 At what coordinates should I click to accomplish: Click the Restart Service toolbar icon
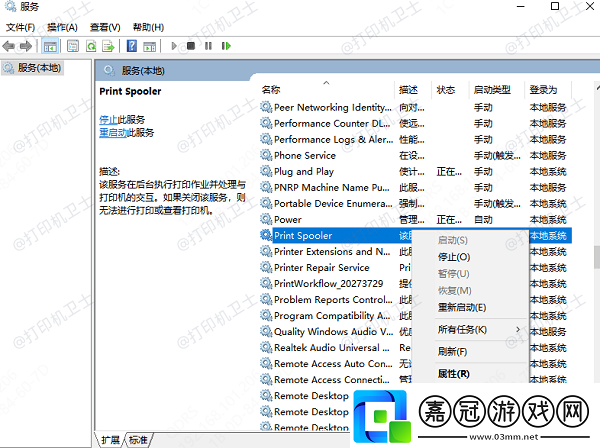[226, 46]
